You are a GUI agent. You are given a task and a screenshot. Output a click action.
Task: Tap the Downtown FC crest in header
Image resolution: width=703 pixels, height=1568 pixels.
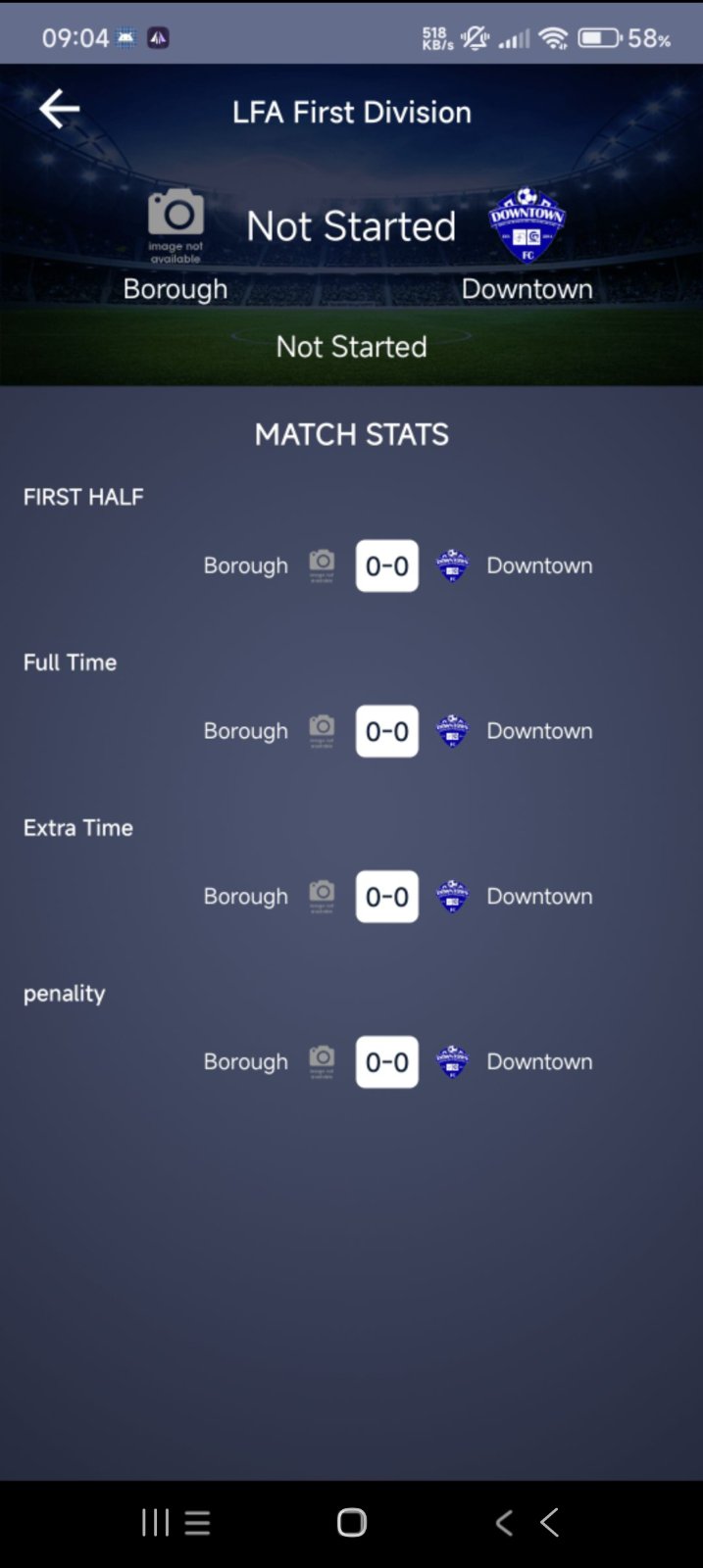click(527, 225)
